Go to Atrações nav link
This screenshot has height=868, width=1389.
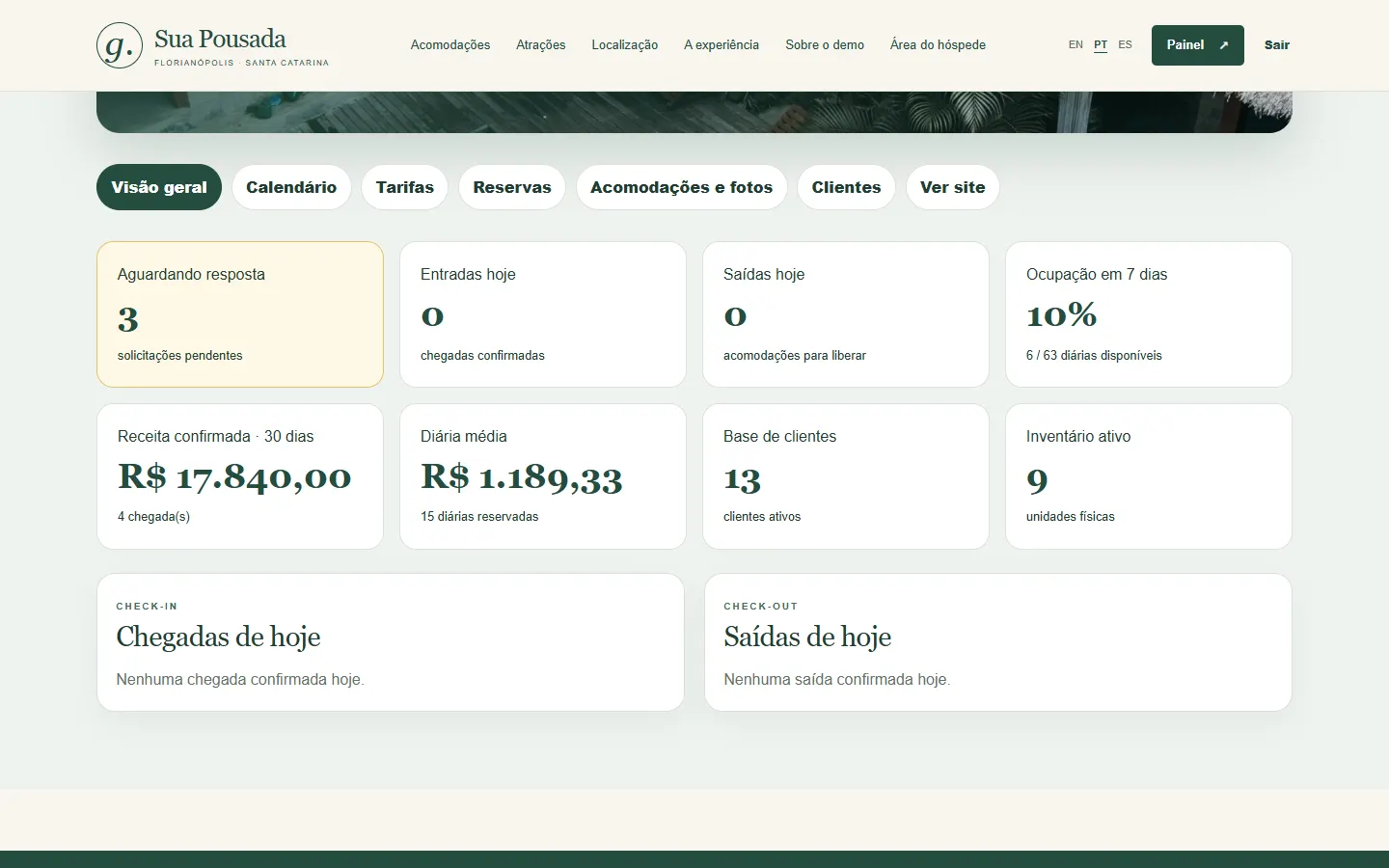(541, 45)
